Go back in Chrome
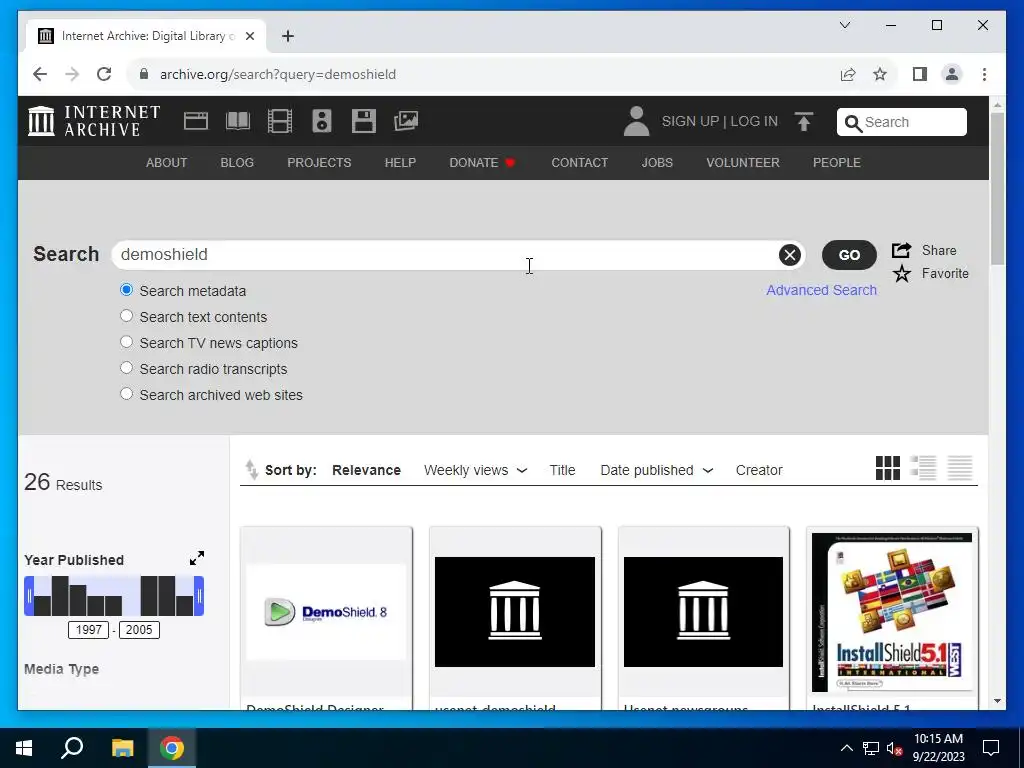Image resolution: width=1024 pixels, height=768 pixels. click(40, 74)
